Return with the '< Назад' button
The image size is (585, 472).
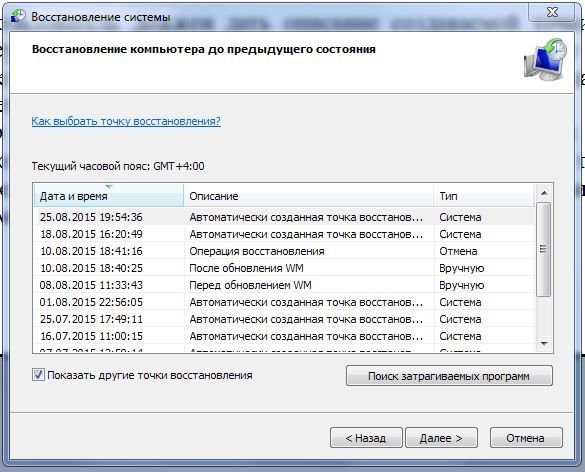coord(366,438)
